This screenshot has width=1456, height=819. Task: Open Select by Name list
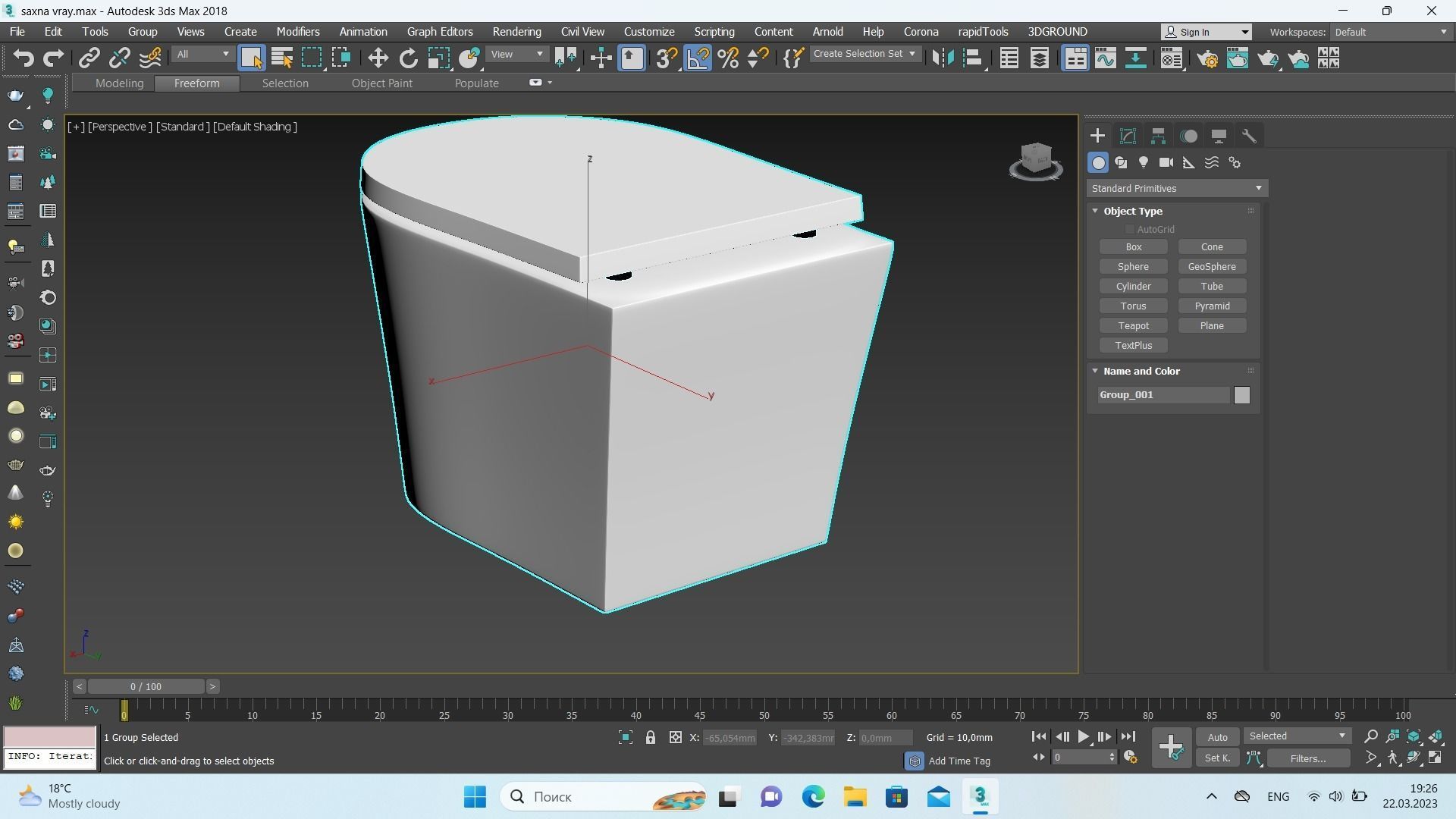(281, 58)
